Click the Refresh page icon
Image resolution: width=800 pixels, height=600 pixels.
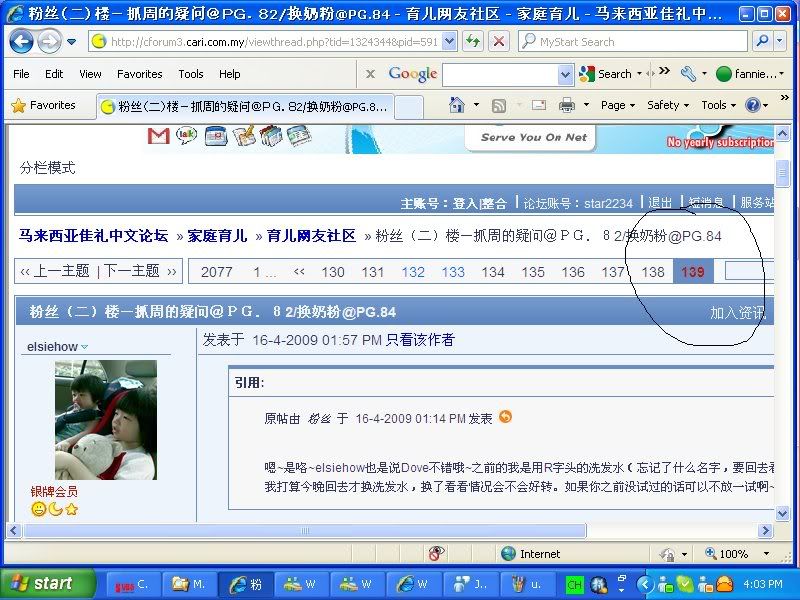click(472, 41)
